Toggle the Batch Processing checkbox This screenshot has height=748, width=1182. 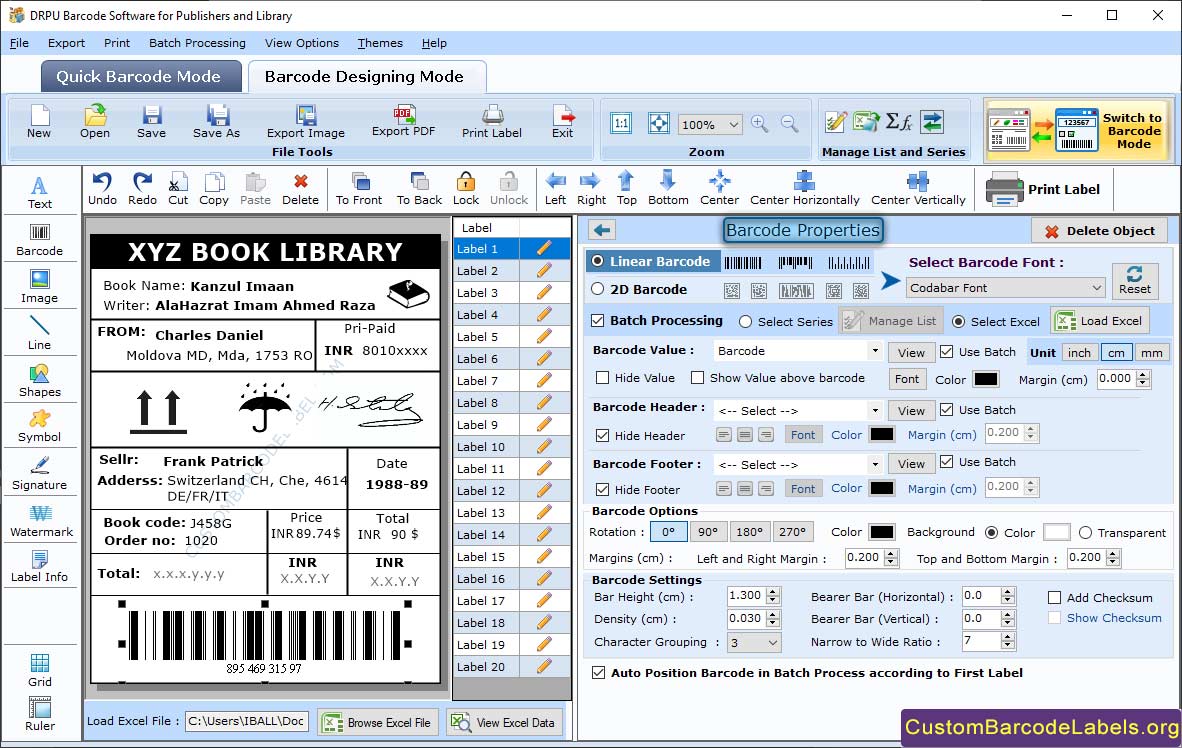pyautogui.click(x=598, y=320)
